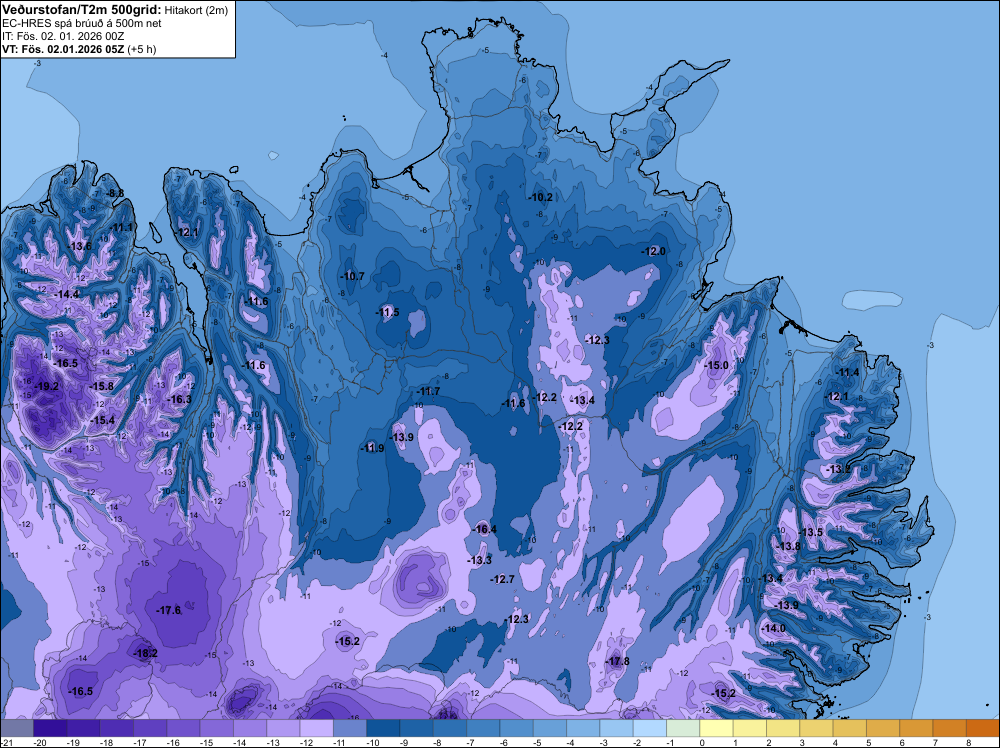Click the -17.6 temperature label
Image resolution: width=1000 pixels, height=748 pixels.
tap(168, 610)
